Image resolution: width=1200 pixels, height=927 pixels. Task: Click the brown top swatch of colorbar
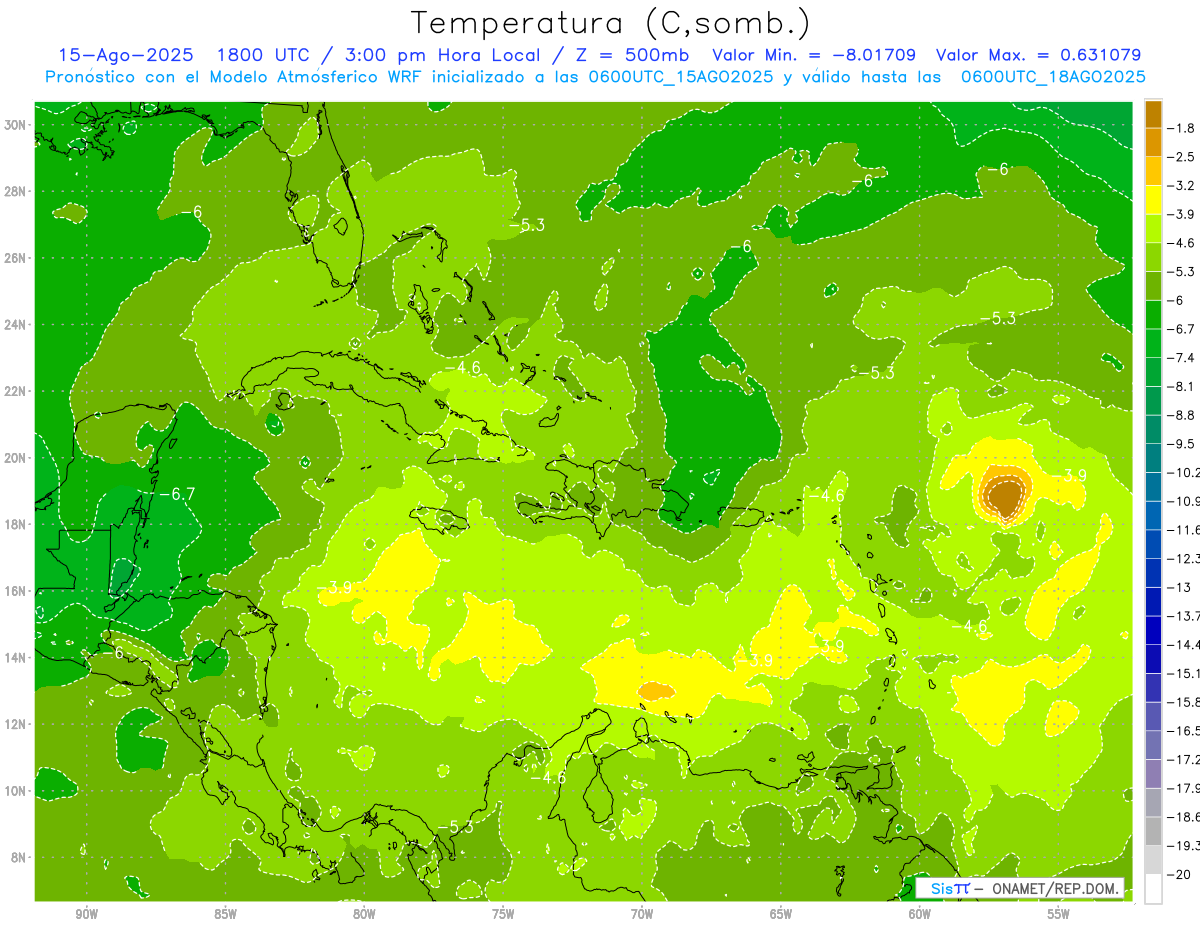point(1153,113)
